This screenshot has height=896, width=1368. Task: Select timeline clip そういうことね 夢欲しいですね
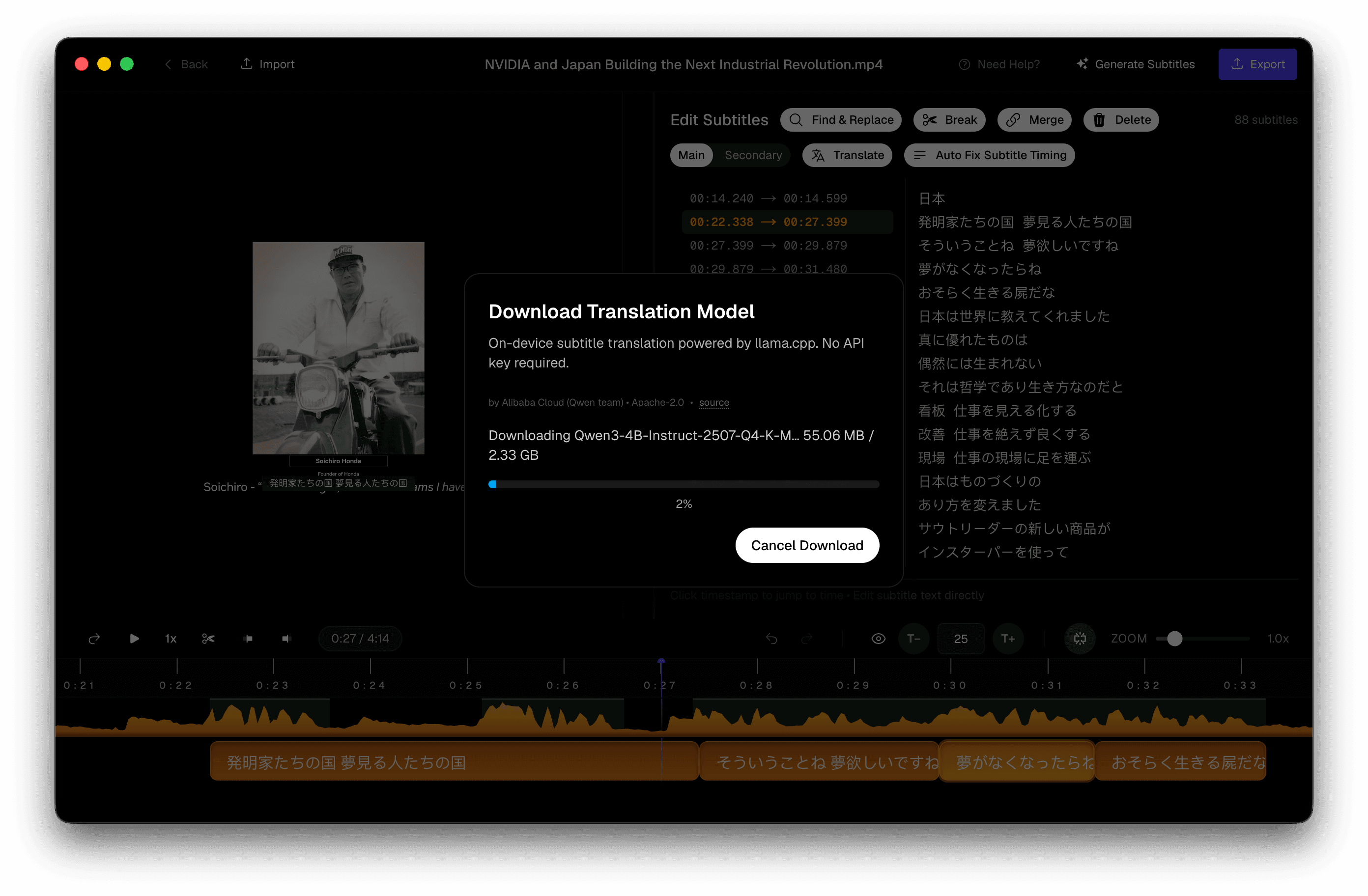(819, 761)
